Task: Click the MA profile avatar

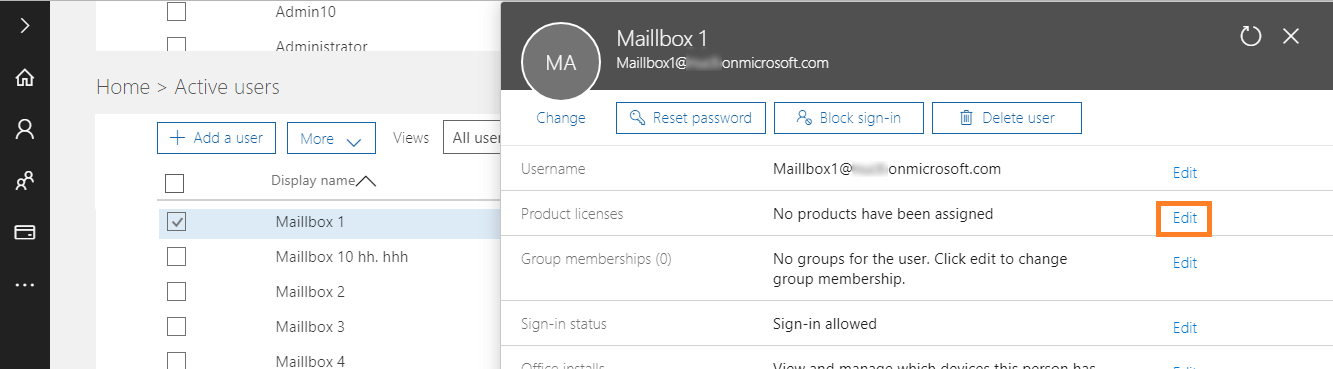Action: pyautogui.click(x=561, y=63)
